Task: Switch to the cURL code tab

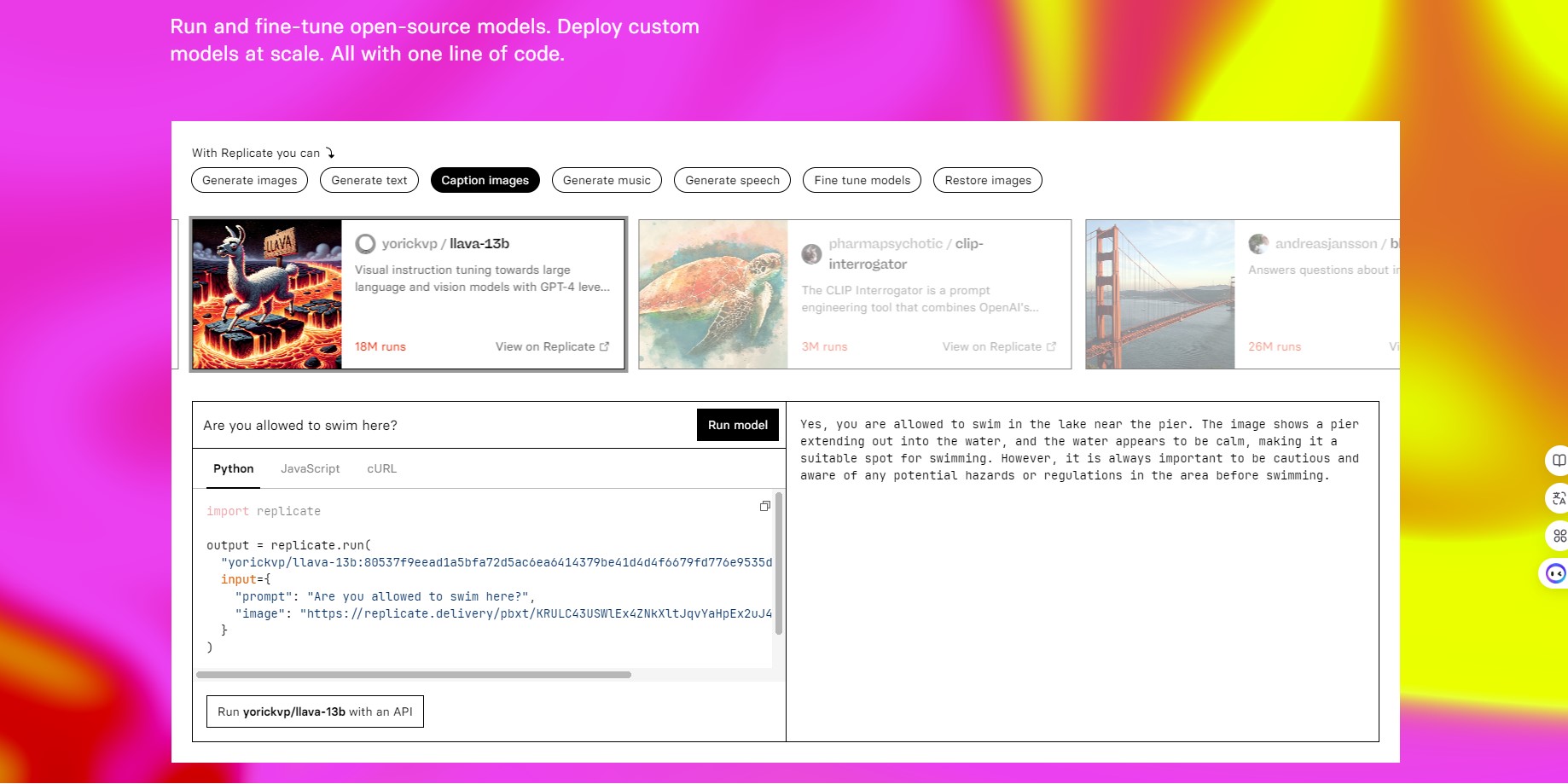Action: pos(382,468)
